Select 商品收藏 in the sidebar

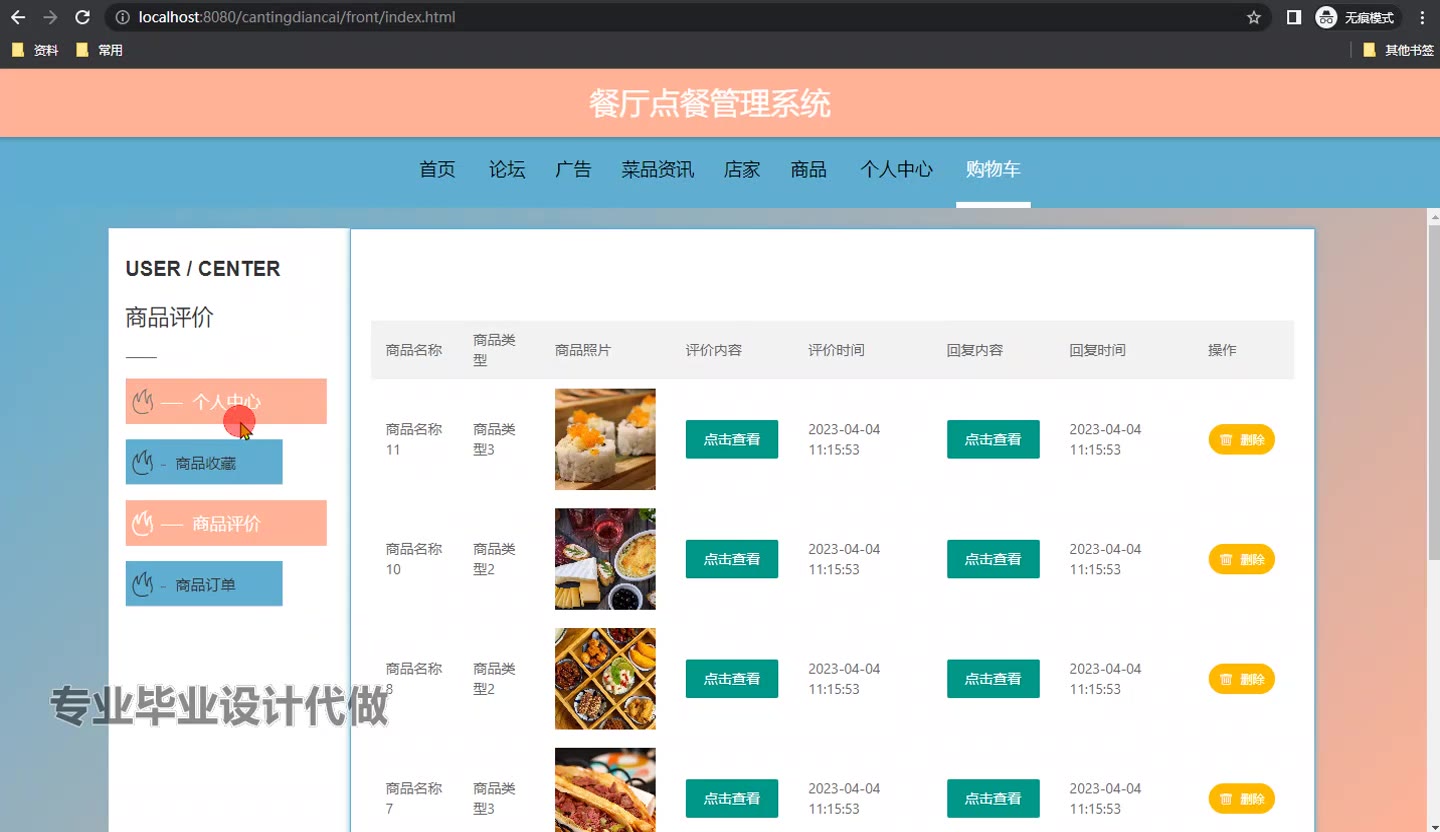pos(204,463)
